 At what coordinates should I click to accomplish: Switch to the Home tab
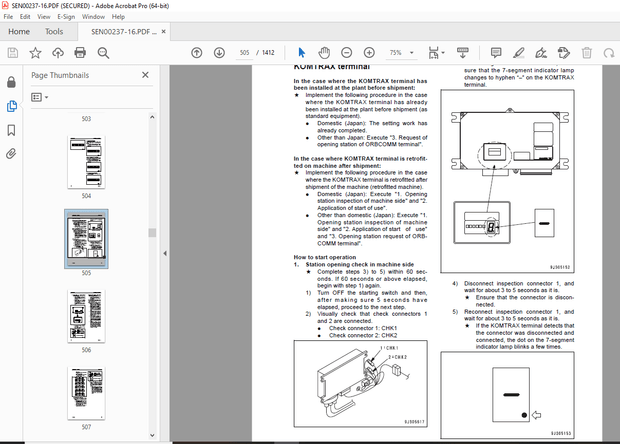(x=19, y=31)
